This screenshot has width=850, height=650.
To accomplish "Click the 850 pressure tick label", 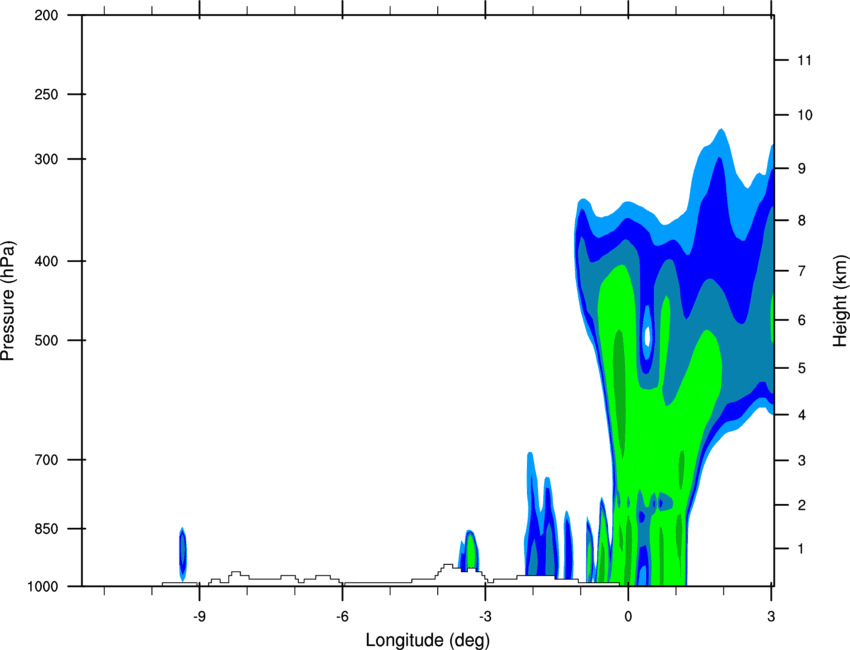I will 46,529.
